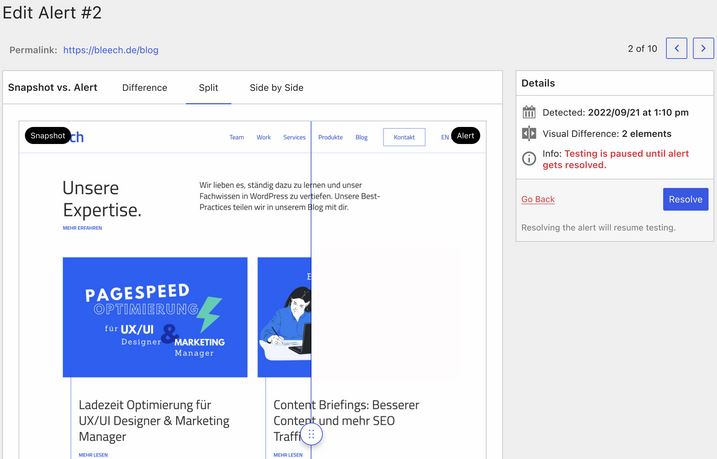Go to the previous alert arrow
The height and width of the screenshot is (459, 717).
tap(676, 48)
